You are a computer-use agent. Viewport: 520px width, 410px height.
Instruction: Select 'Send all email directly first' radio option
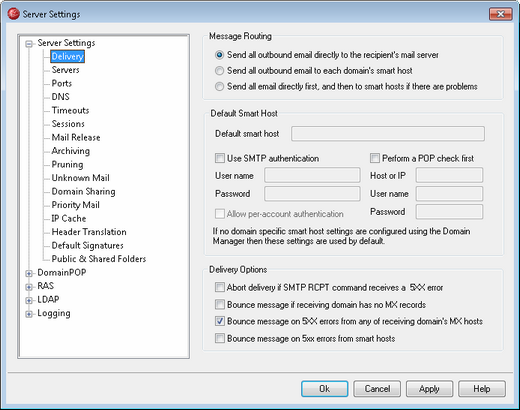(x=219, y=87)
